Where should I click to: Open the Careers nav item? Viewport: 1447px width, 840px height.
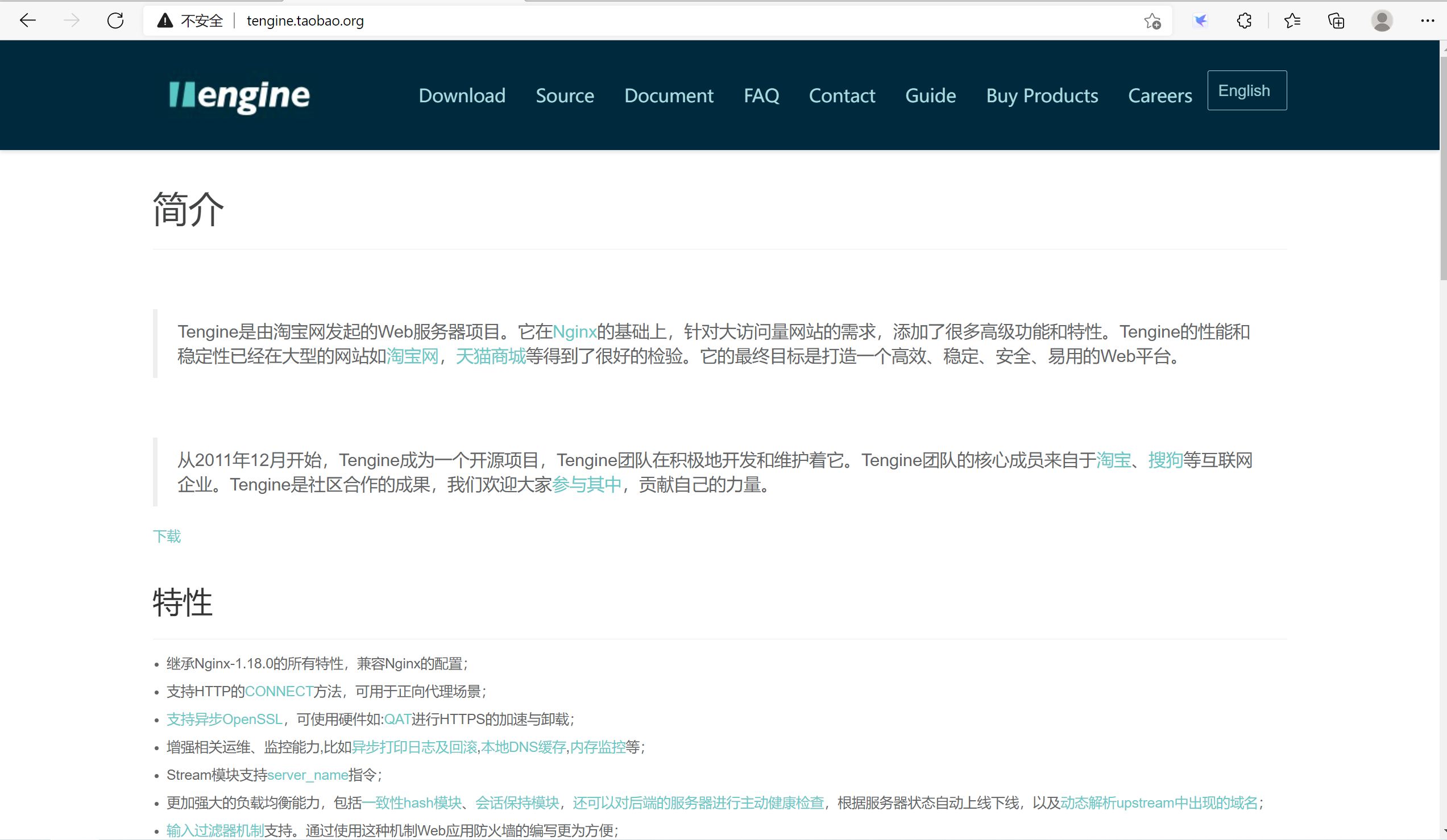pos(1159,95)
